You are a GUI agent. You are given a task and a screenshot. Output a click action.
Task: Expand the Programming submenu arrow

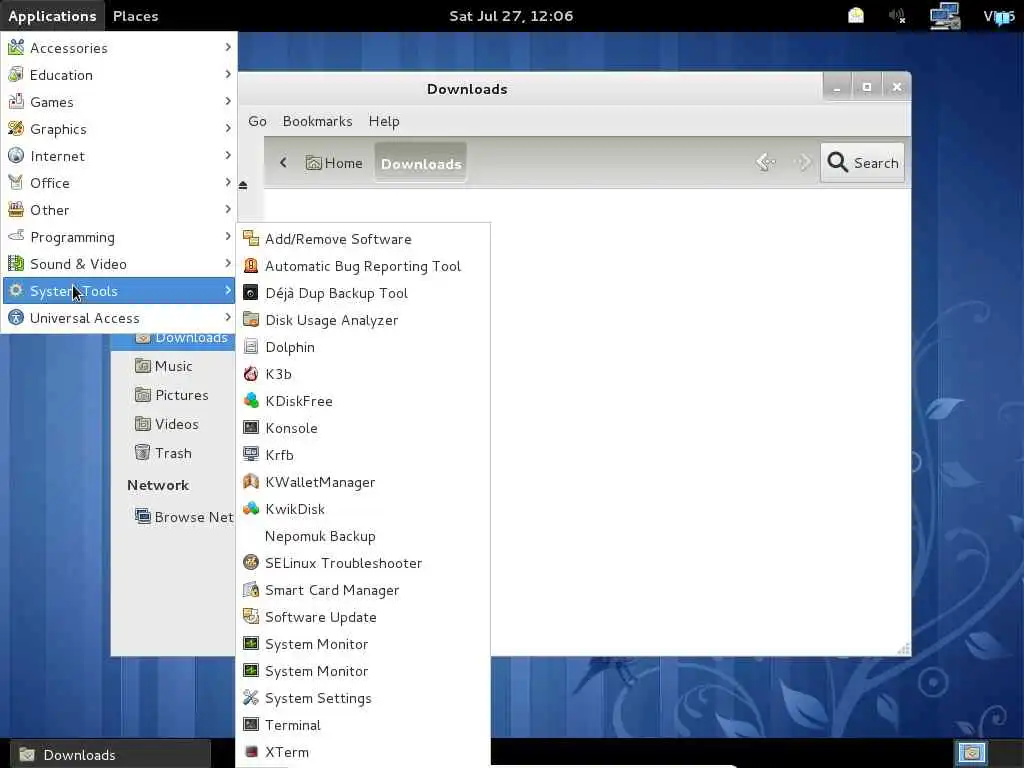227,236
